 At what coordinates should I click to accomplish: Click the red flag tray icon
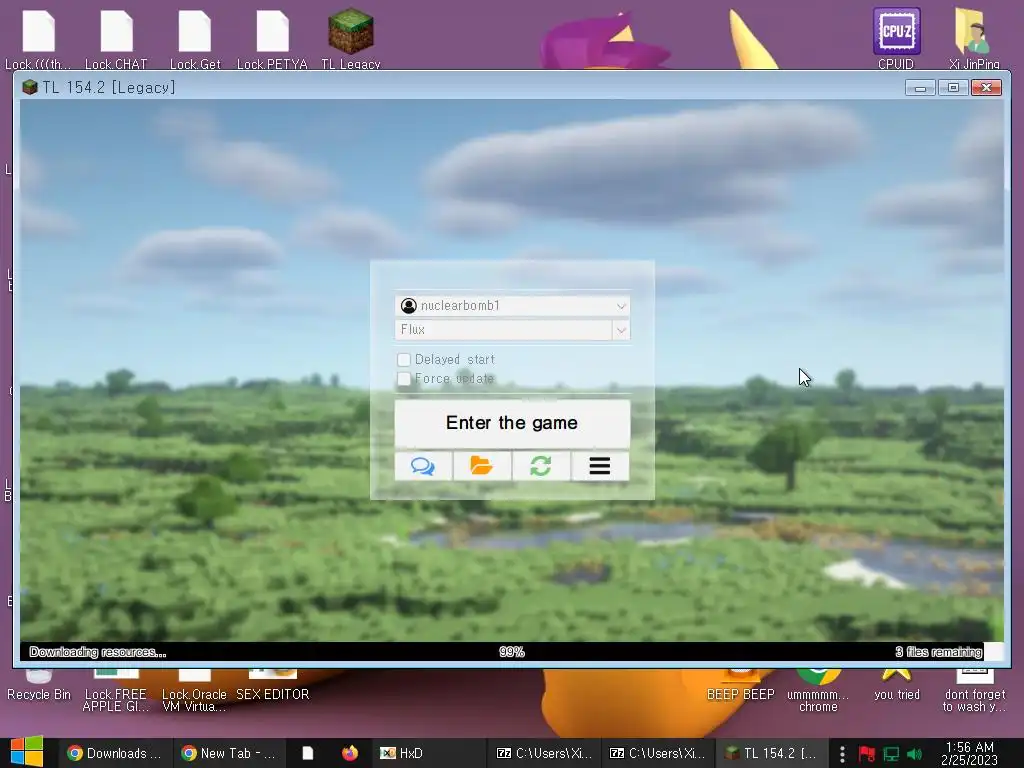pyautogui.click(x=867, y=754)
